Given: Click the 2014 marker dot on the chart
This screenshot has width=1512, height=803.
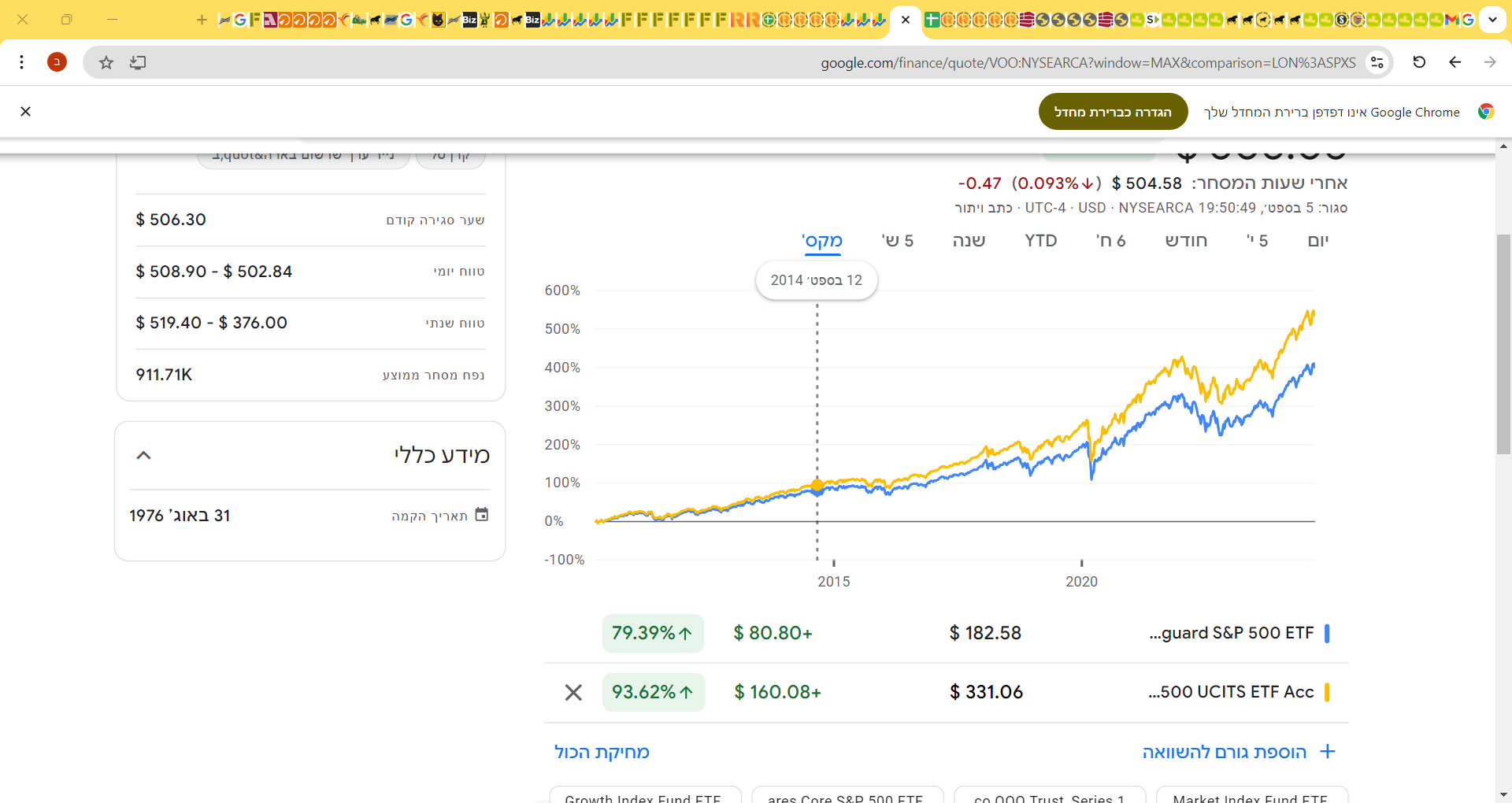Looking at the screenshot, I should [x=817, y=487].
